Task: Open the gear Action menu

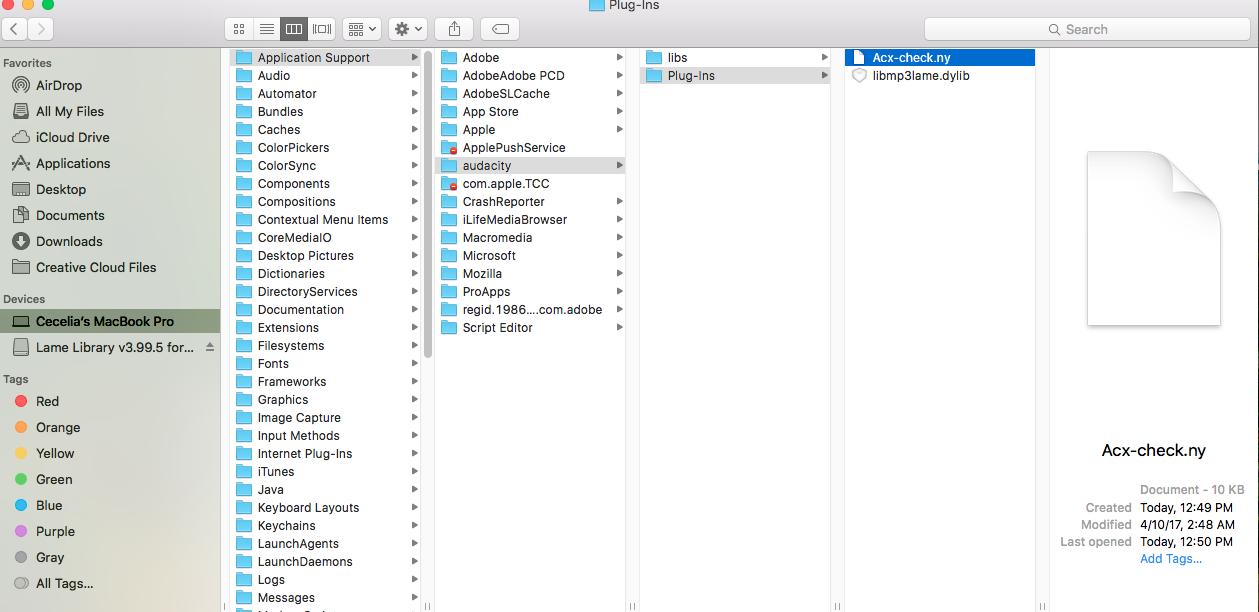Action: coord(409,29)
